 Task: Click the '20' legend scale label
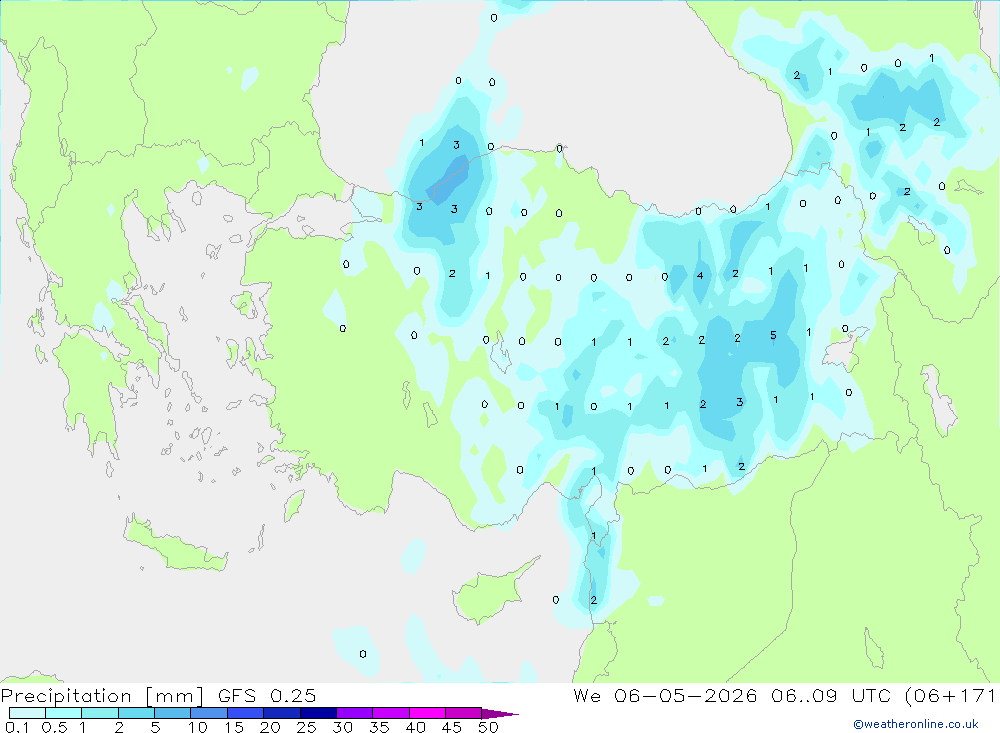[x=270, y=727]
